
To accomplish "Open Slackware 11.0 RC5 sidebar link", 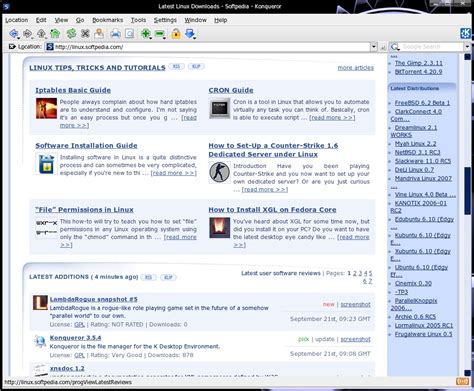I will pos(423,161).
